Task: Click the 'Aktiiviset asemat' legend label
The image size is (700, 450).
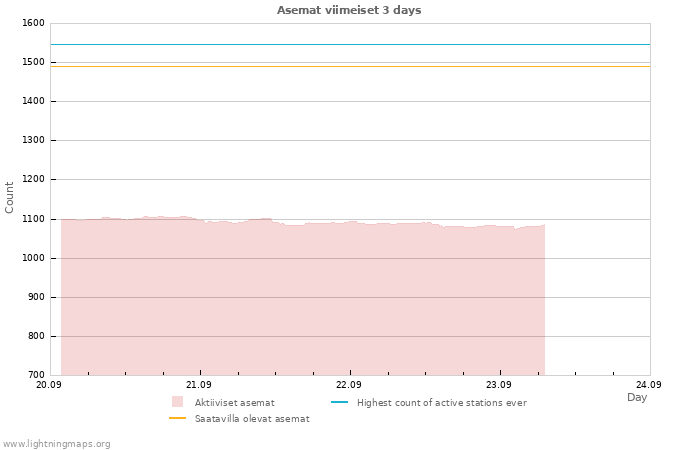Action: [x=234, y=403]
